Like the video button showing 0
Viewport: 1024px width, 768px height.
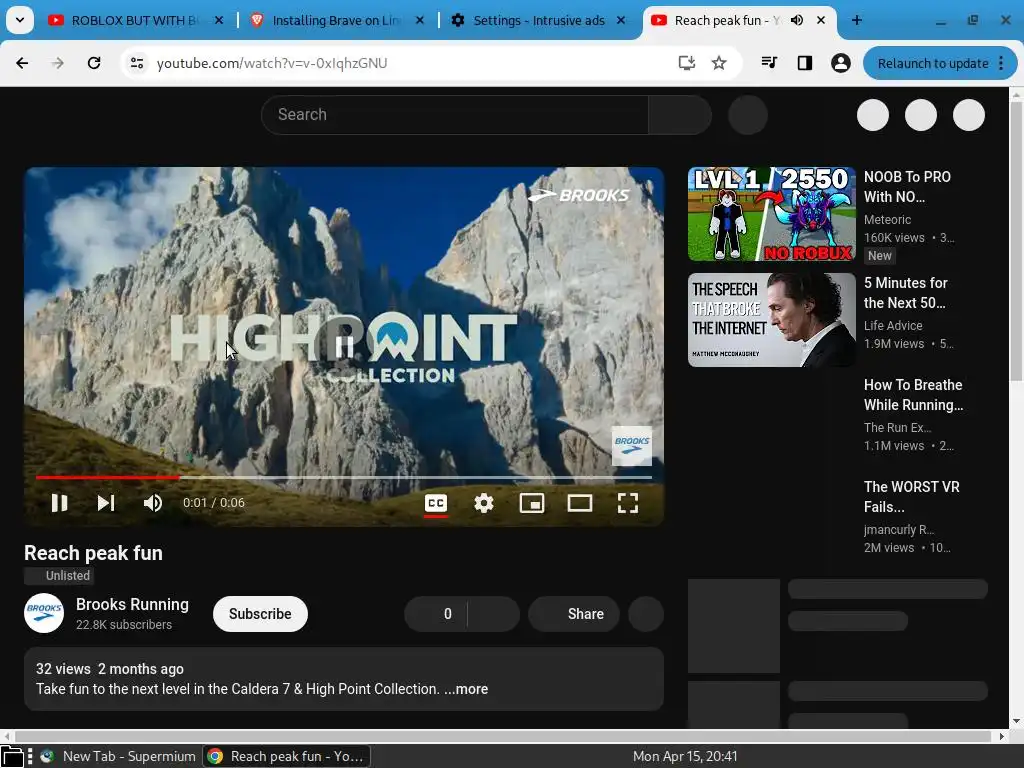click(x=436, y=614)
